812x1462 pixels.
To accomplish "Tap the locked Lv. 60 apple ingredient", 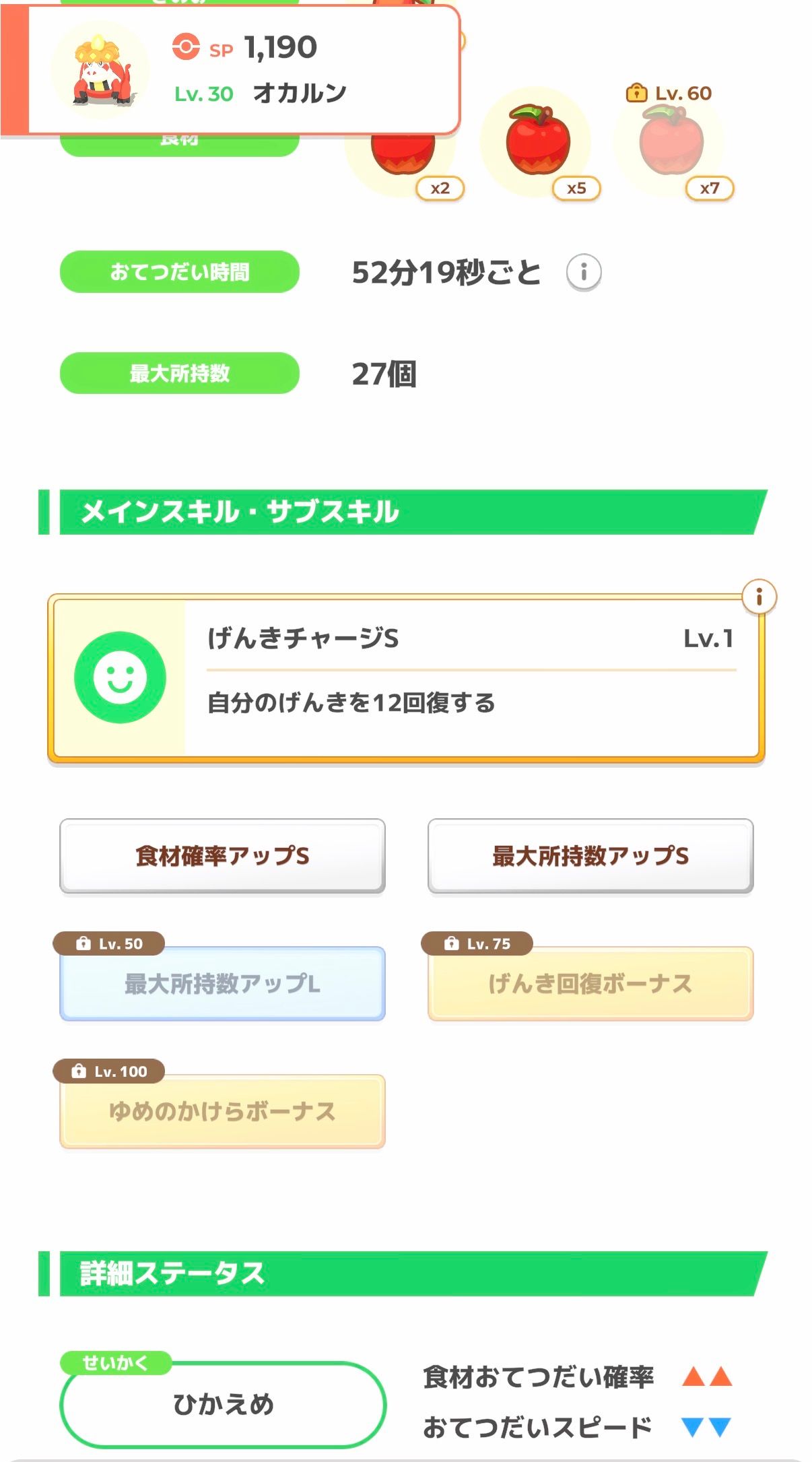I will point(671,141).
